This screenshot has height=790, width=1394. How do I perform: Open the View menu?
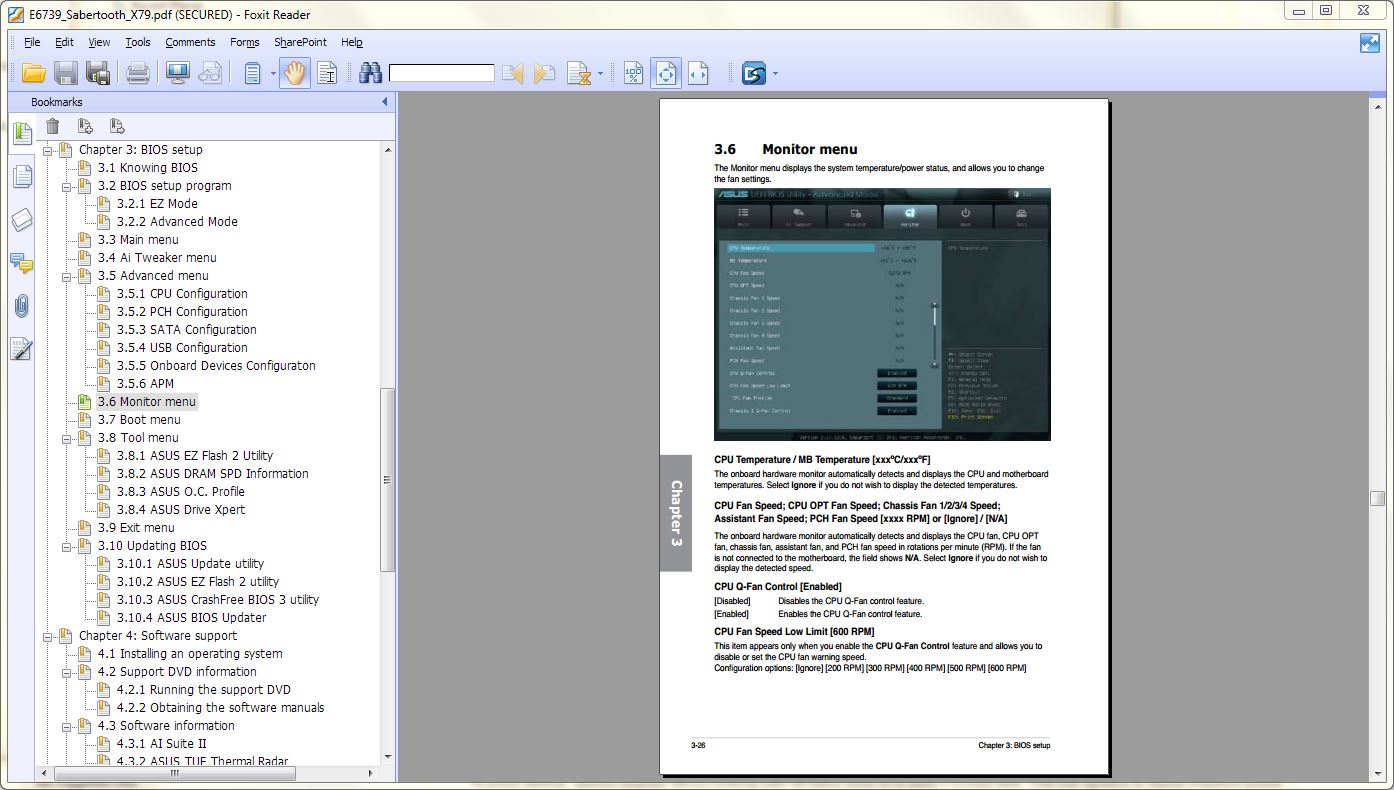pyautogui.click(x=99, y=43)
